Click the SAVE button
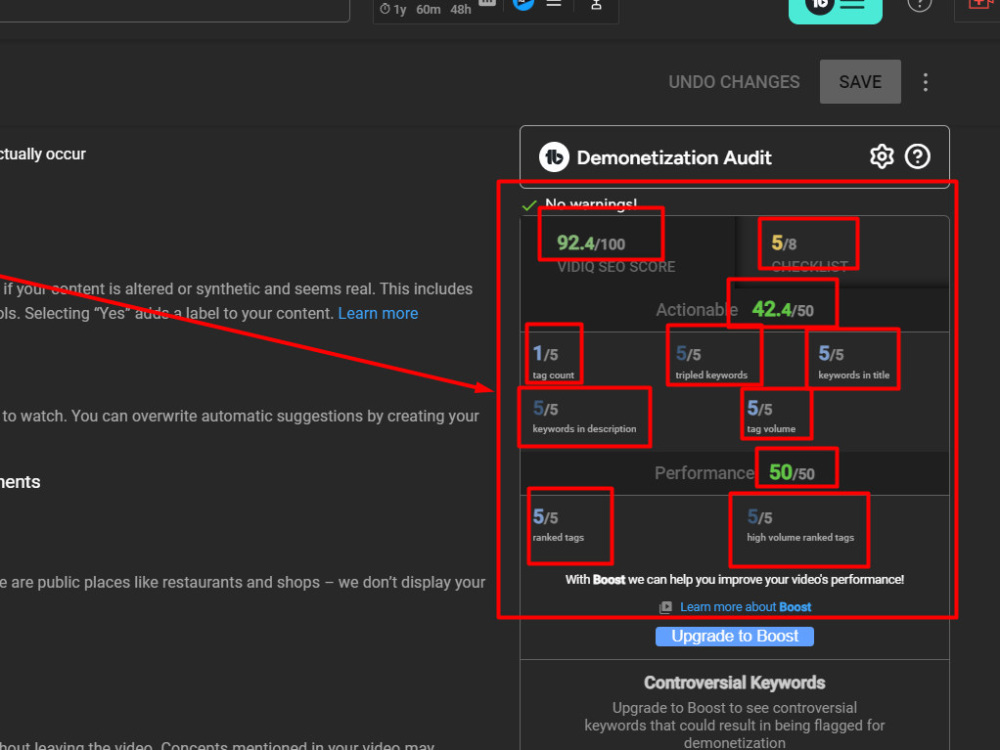Viewport: 1000px width, 750px height. point(860,82)
